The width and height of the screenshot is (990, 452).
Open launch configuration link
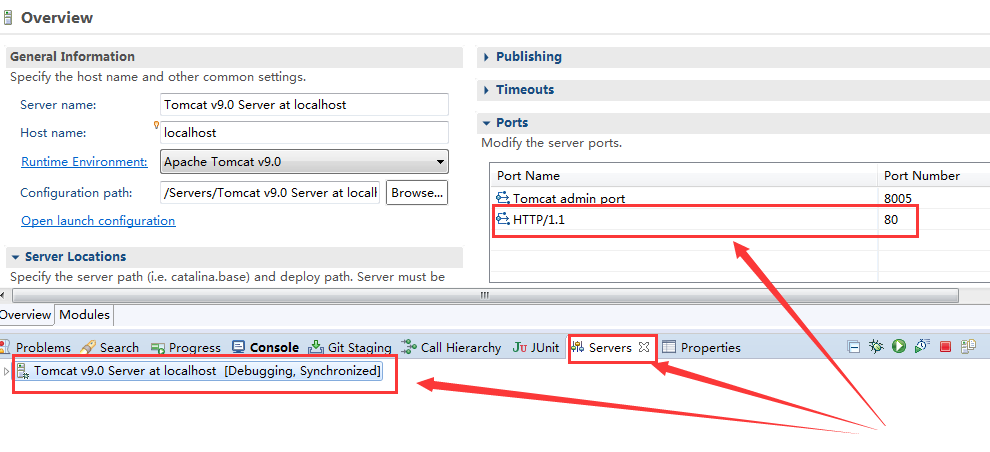(98, 220)
